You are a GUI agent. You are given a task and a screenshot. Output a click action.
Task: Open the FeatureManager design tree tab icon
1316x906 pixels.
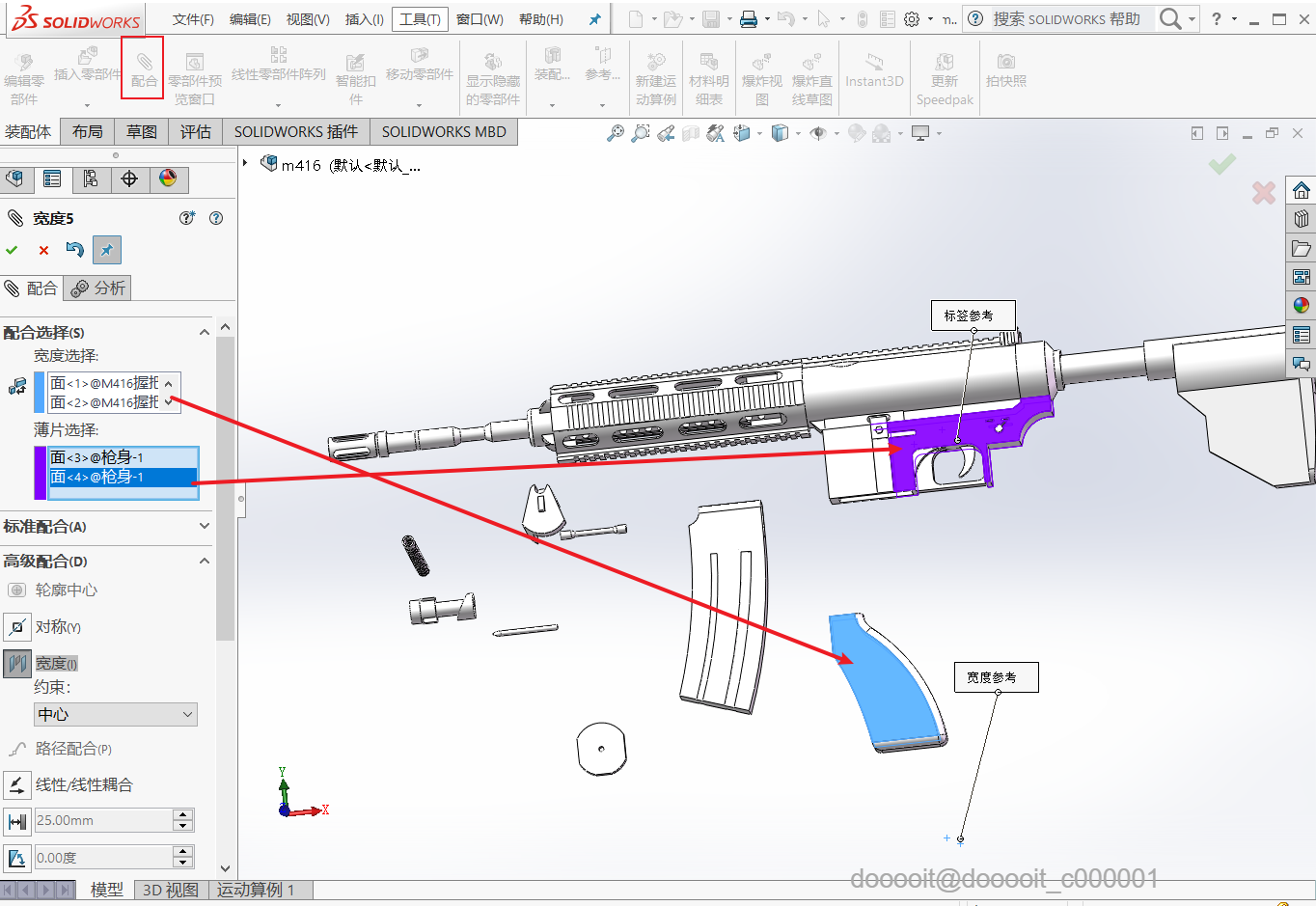click(x=14, y=178)
